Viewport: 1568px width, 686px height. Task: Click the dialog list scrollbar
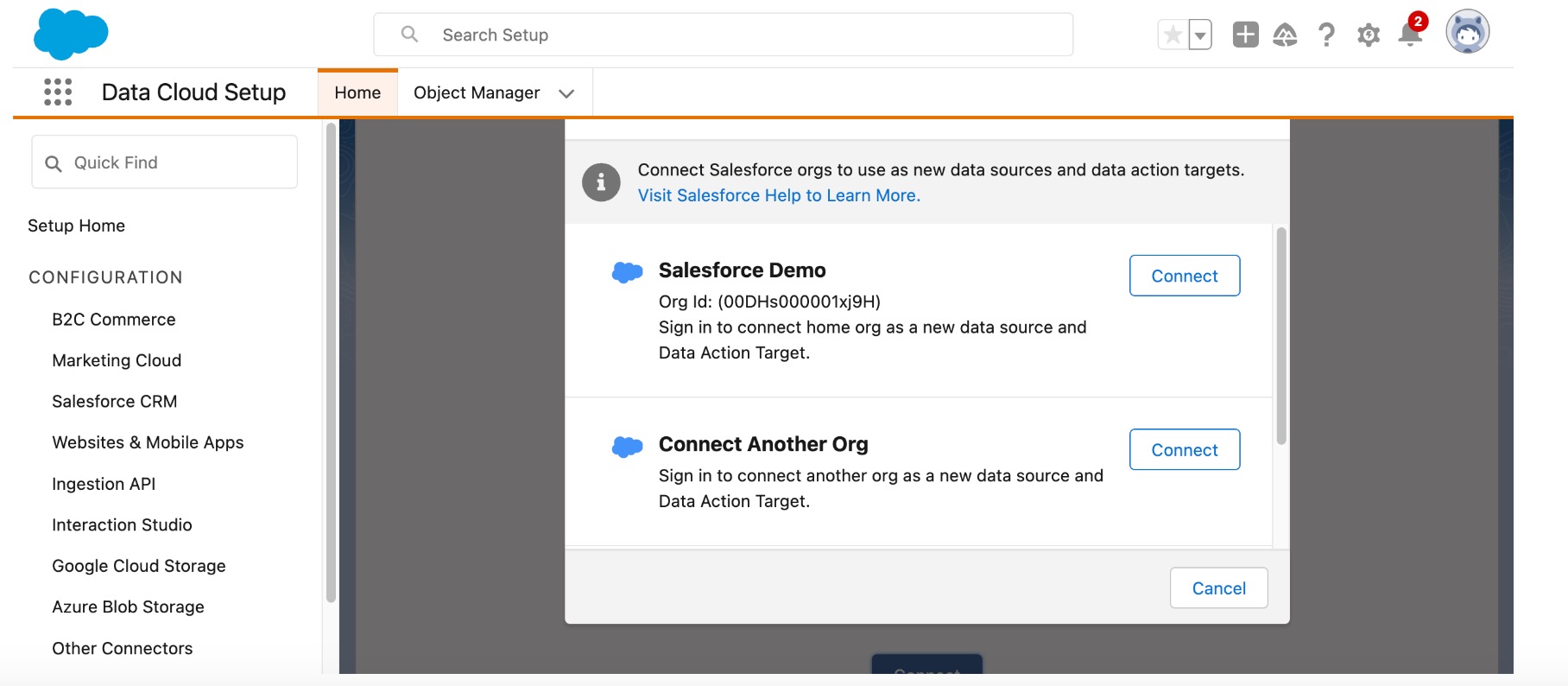[x=1281, y=335]
